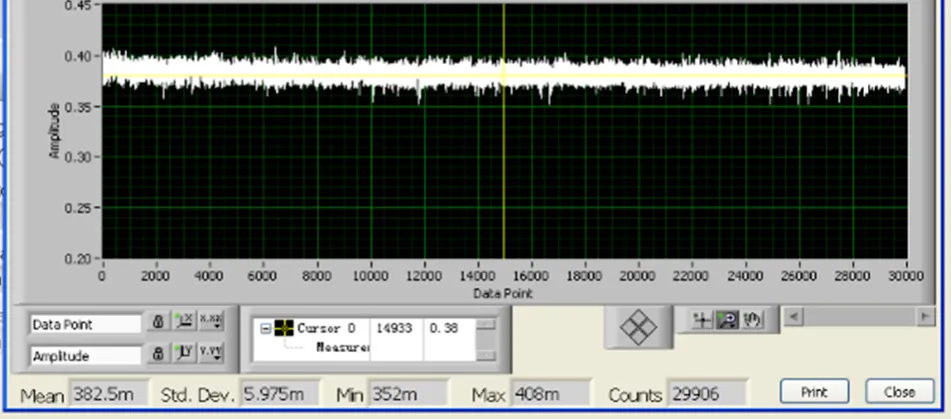
Task: Click the Cursor 0 crosshair icon
Action: [283, 328]
